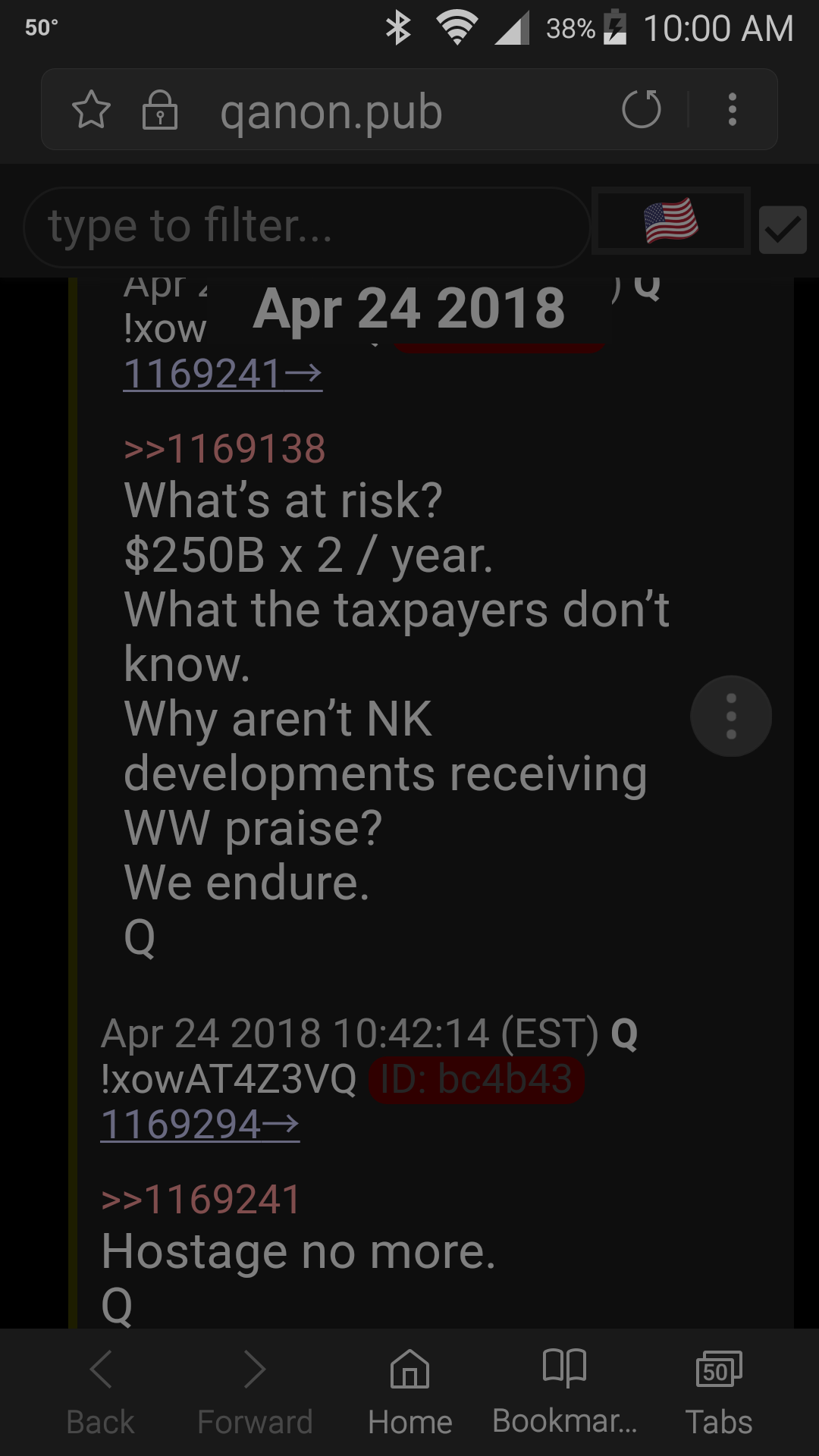Follow the >>1169138 reply reference
Viewport: 819px width, 1456px height.
(225, 448)
